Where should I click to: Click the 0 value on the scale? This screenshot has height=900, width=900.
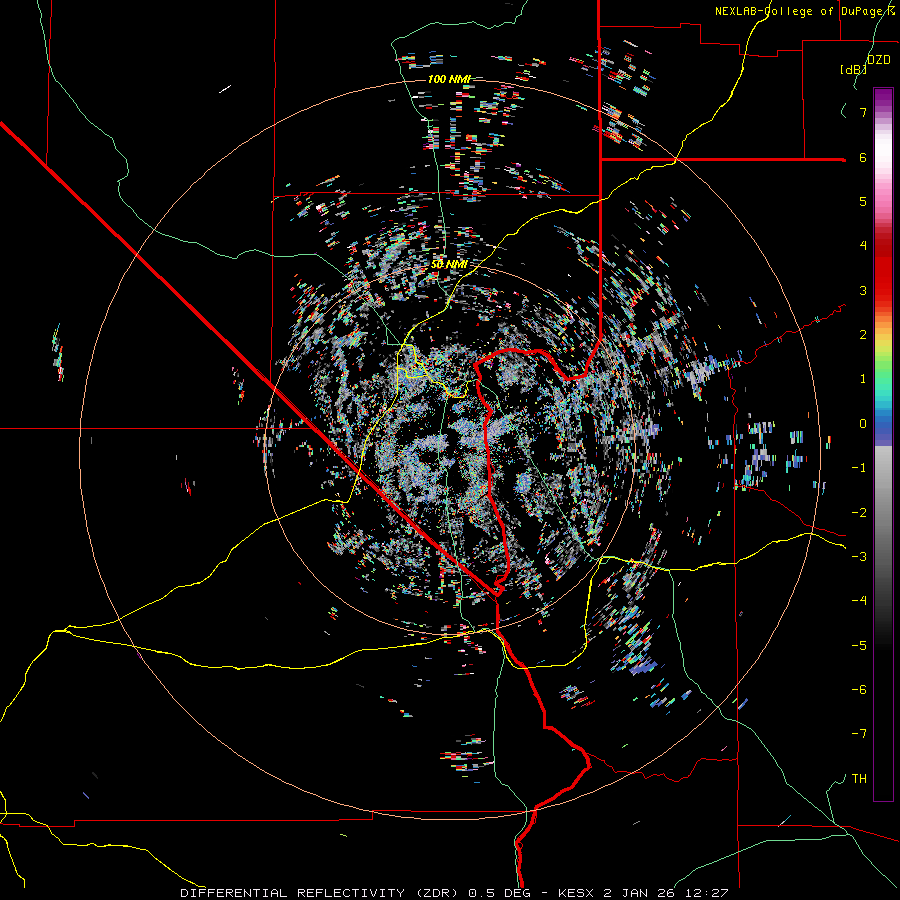click(x=863, y=424)
